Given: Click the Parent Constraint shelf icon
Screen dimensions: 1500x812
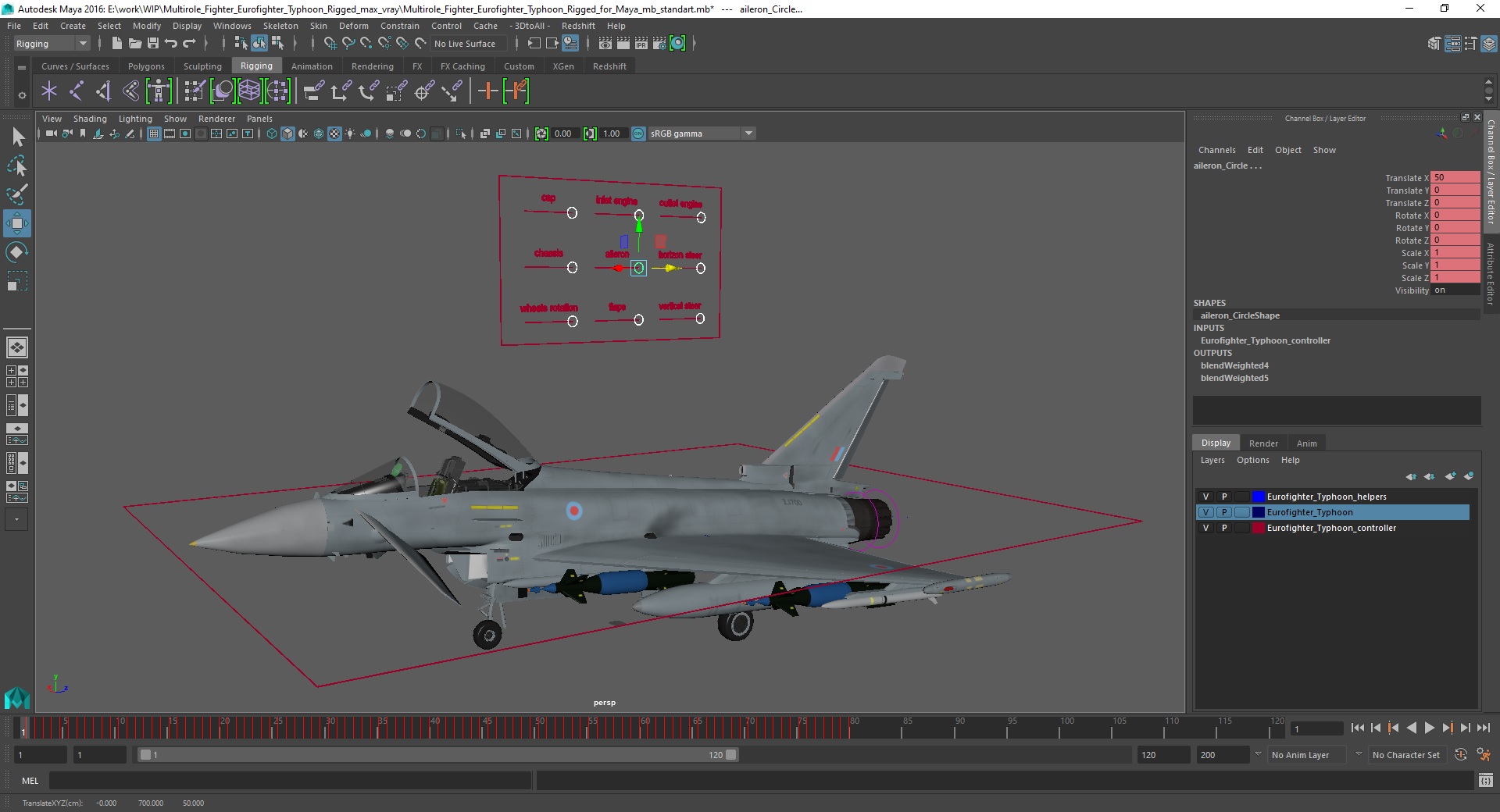Looking at the screenshot, I should [314, 91].
